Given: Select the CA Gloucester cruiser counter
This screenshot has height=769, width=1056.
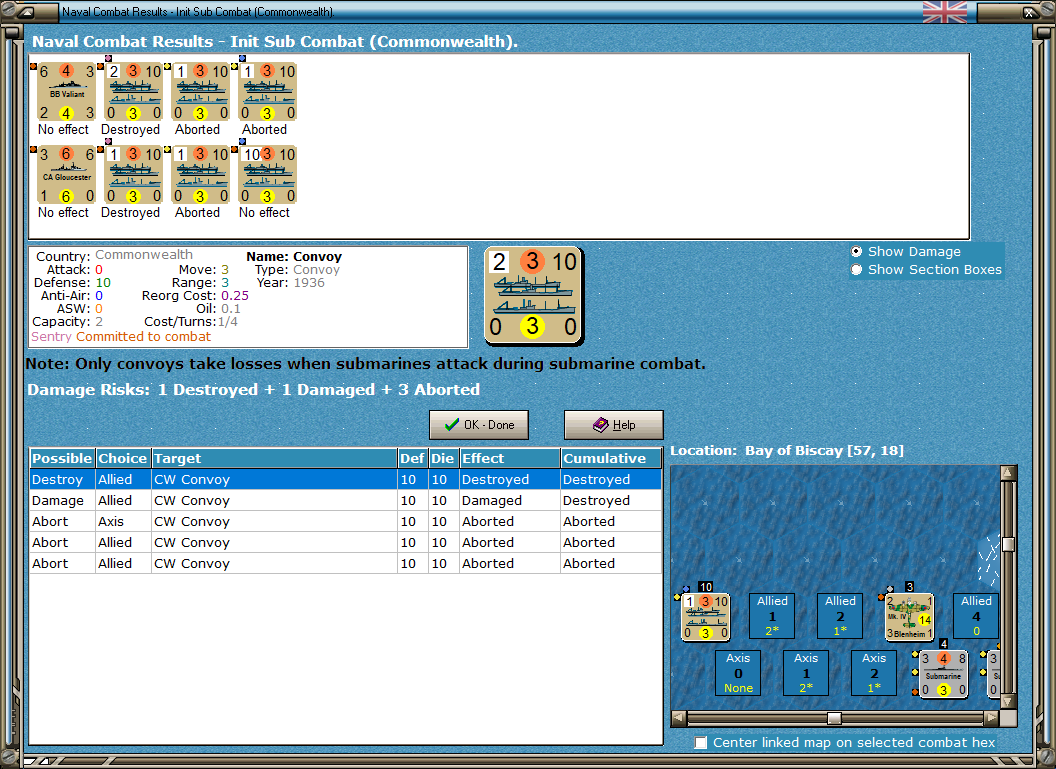Looking at the screenshot, I should coord(67,175).
